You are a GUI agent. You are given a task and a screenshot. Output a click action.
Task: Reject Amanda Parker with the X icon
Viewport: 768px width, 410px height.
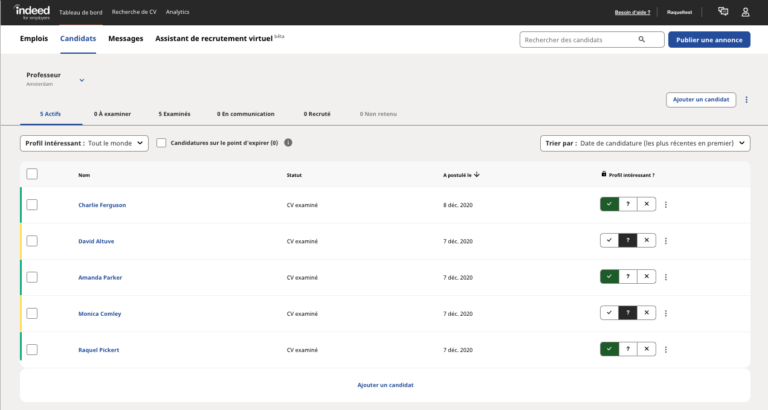coord(647,277)
